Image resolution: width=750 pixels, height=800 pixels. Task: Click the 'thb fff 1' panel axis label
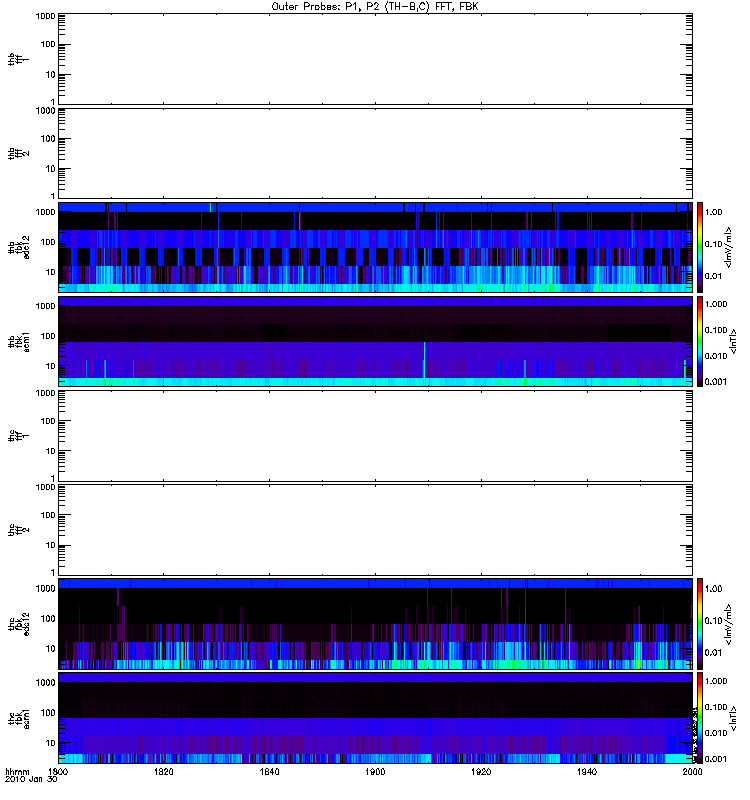[18, 59]
